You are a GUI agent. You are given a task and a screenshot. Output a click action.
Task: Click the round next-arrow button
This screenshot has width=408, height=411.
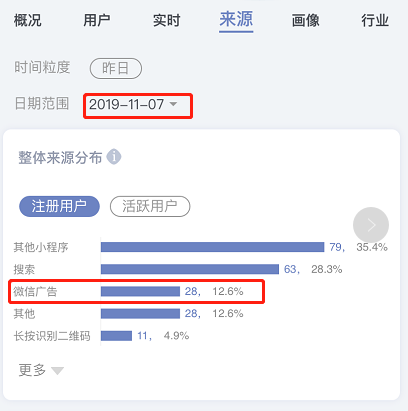click(371, 225)
